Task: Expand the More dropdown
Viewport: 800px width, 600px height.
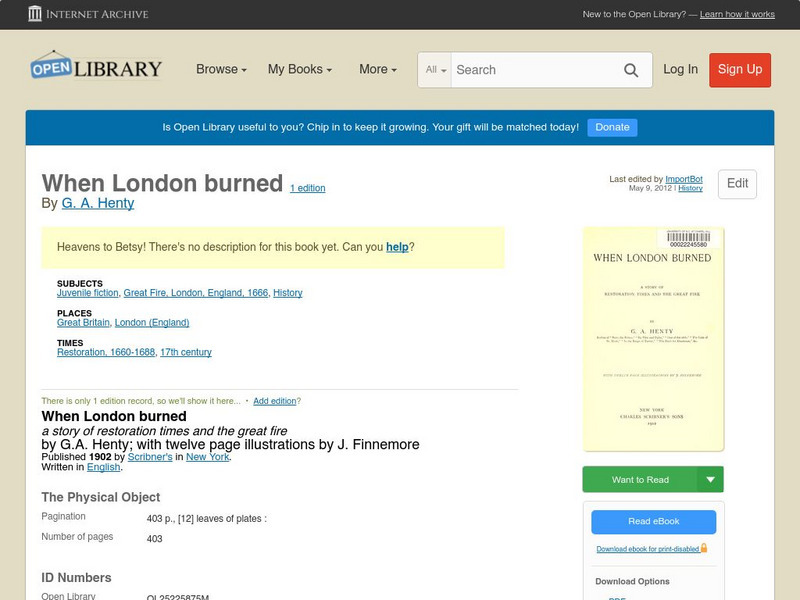Action: 376,70
